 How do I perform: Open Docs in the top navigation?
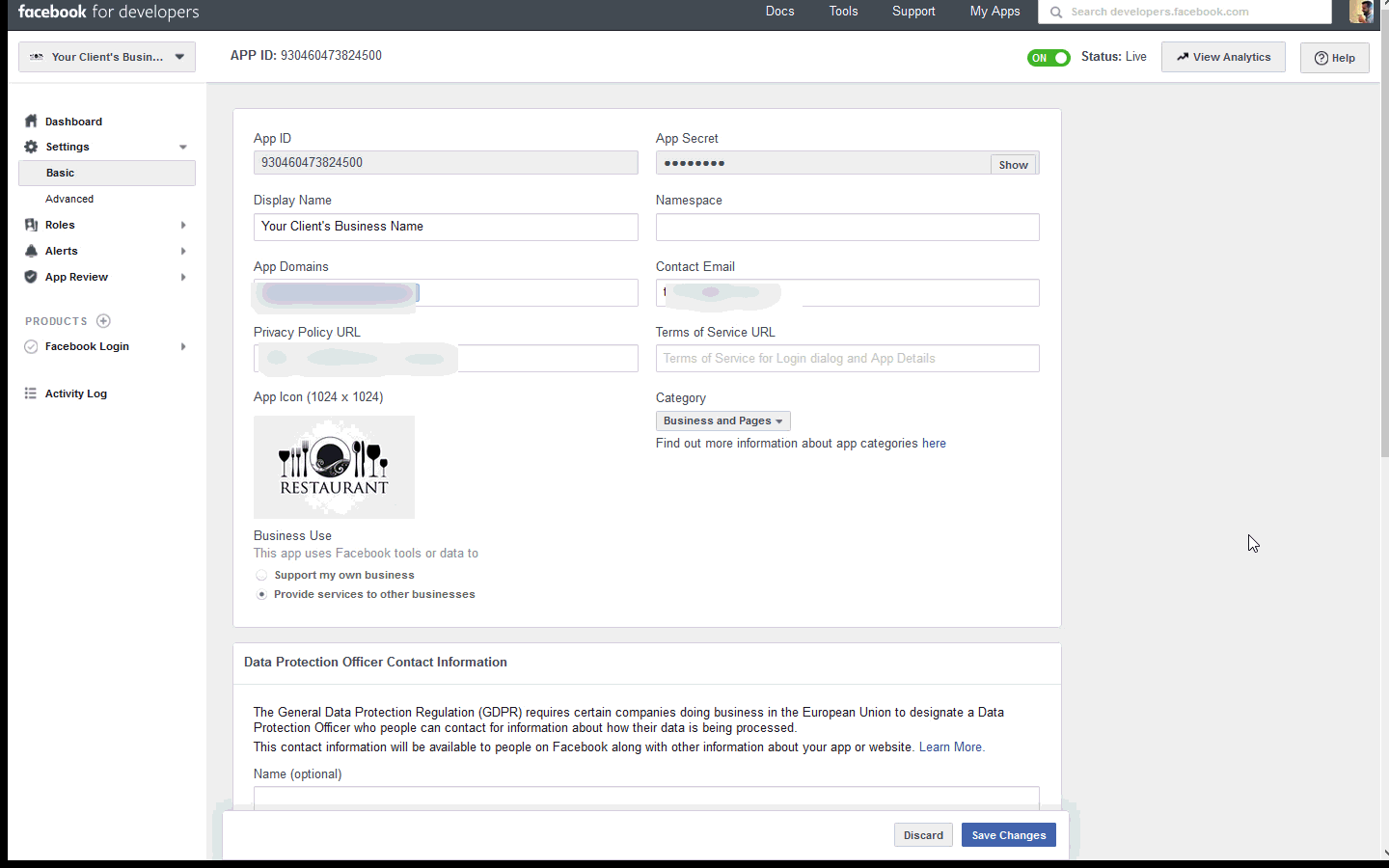(x=780, y=12)
